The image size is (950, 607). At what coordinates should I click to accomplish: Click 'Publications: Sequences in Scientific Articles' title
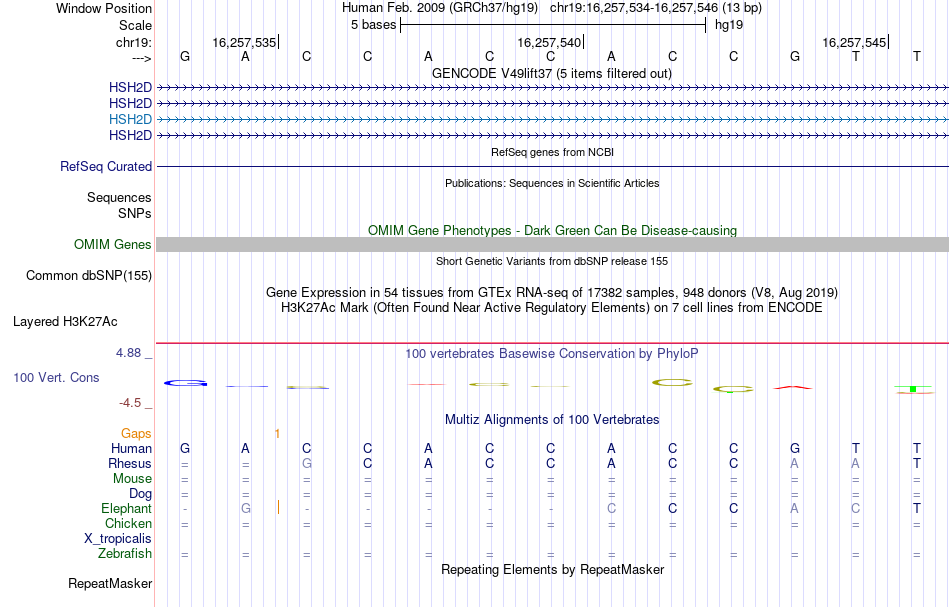pos(552,183)
